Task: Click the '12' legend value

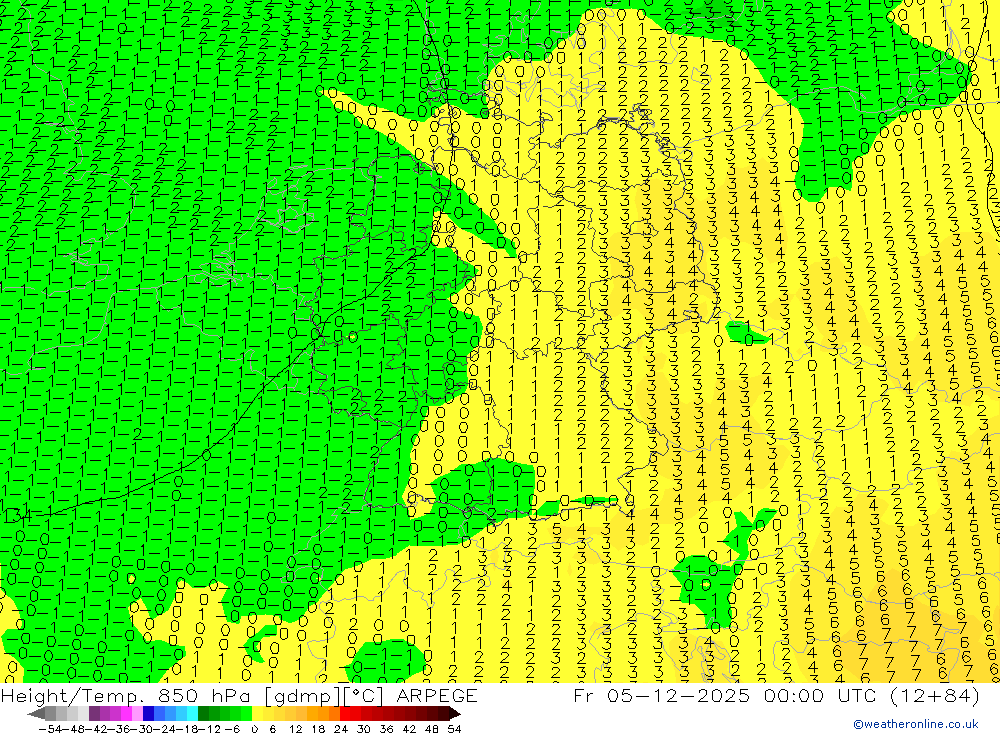Action: point(295,729)
